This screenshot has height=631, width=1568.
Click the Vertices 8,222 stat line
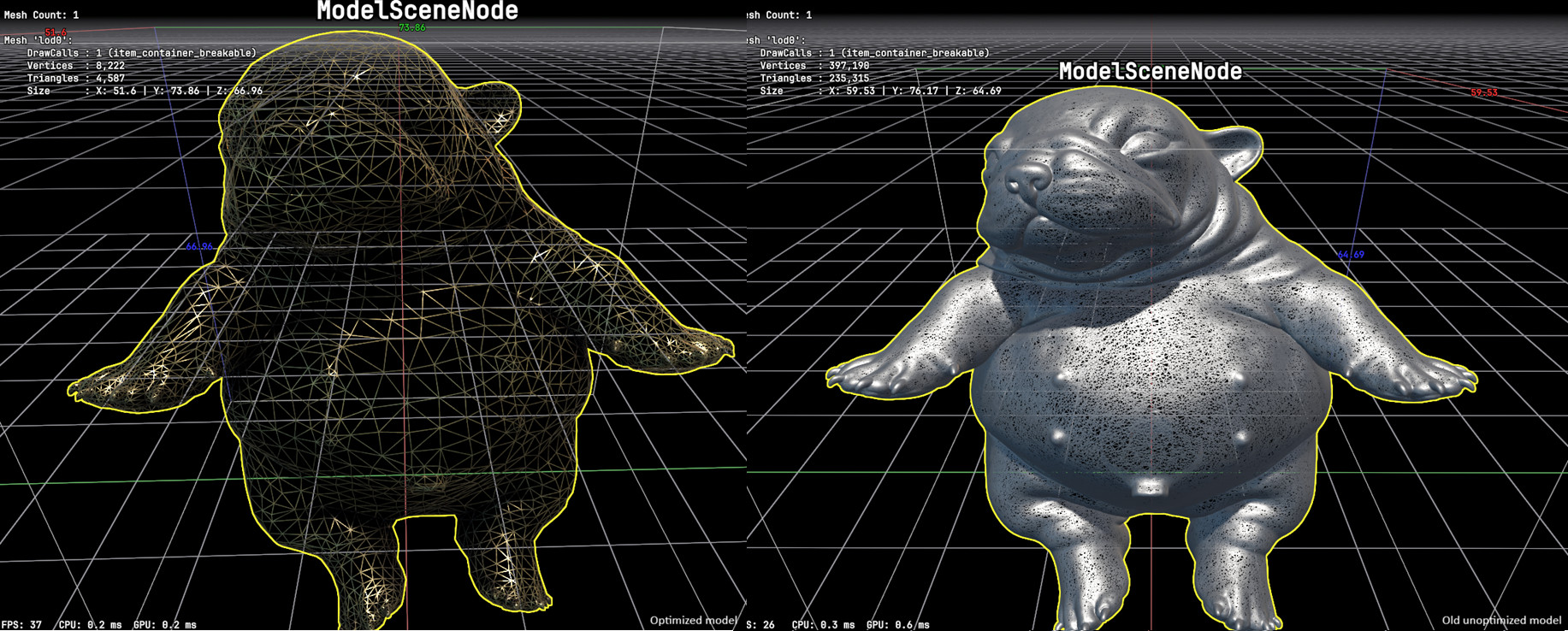[x=75, y=66]
